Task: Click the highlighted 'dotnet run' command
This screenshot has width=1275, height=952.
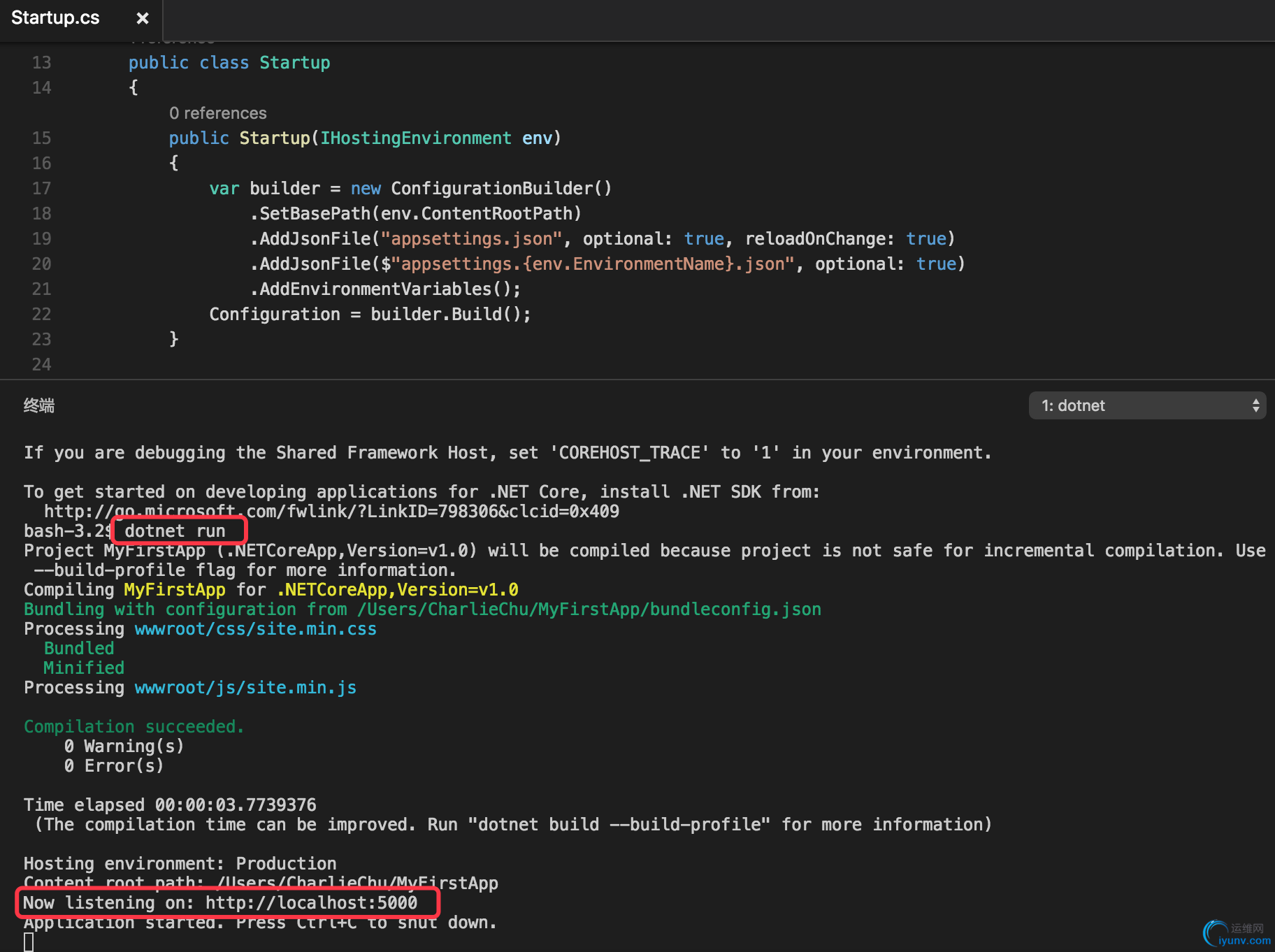Action: point(175,531)
